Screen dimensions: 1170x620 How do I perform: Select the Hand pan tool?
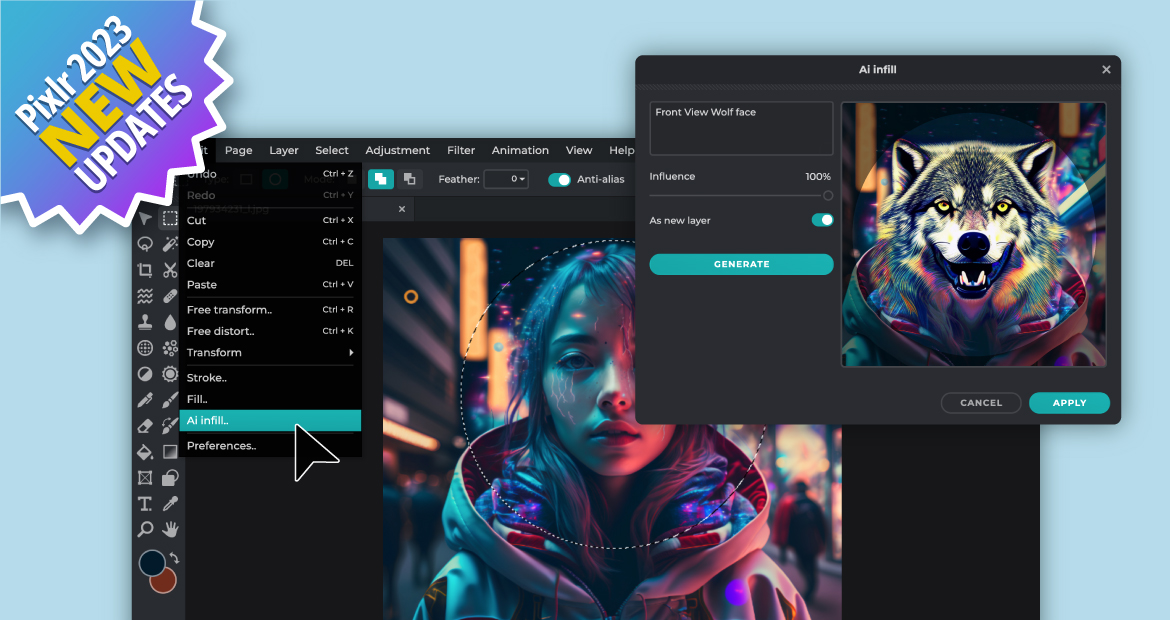(170, 529)
